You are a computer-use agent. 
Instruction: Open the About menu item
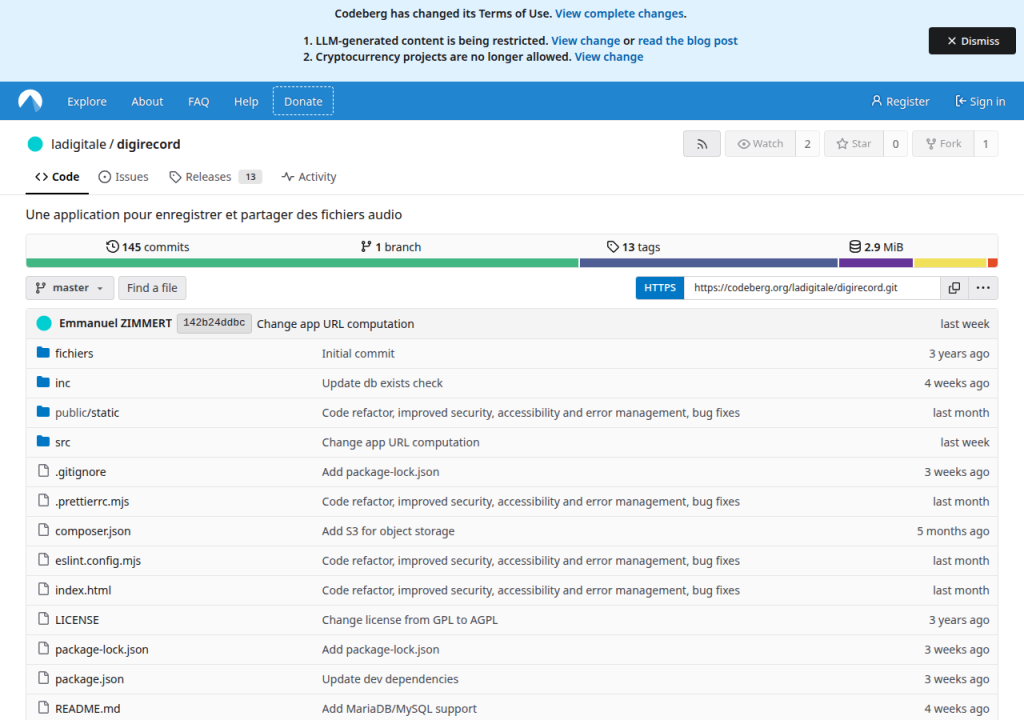(x=147, y=101)
